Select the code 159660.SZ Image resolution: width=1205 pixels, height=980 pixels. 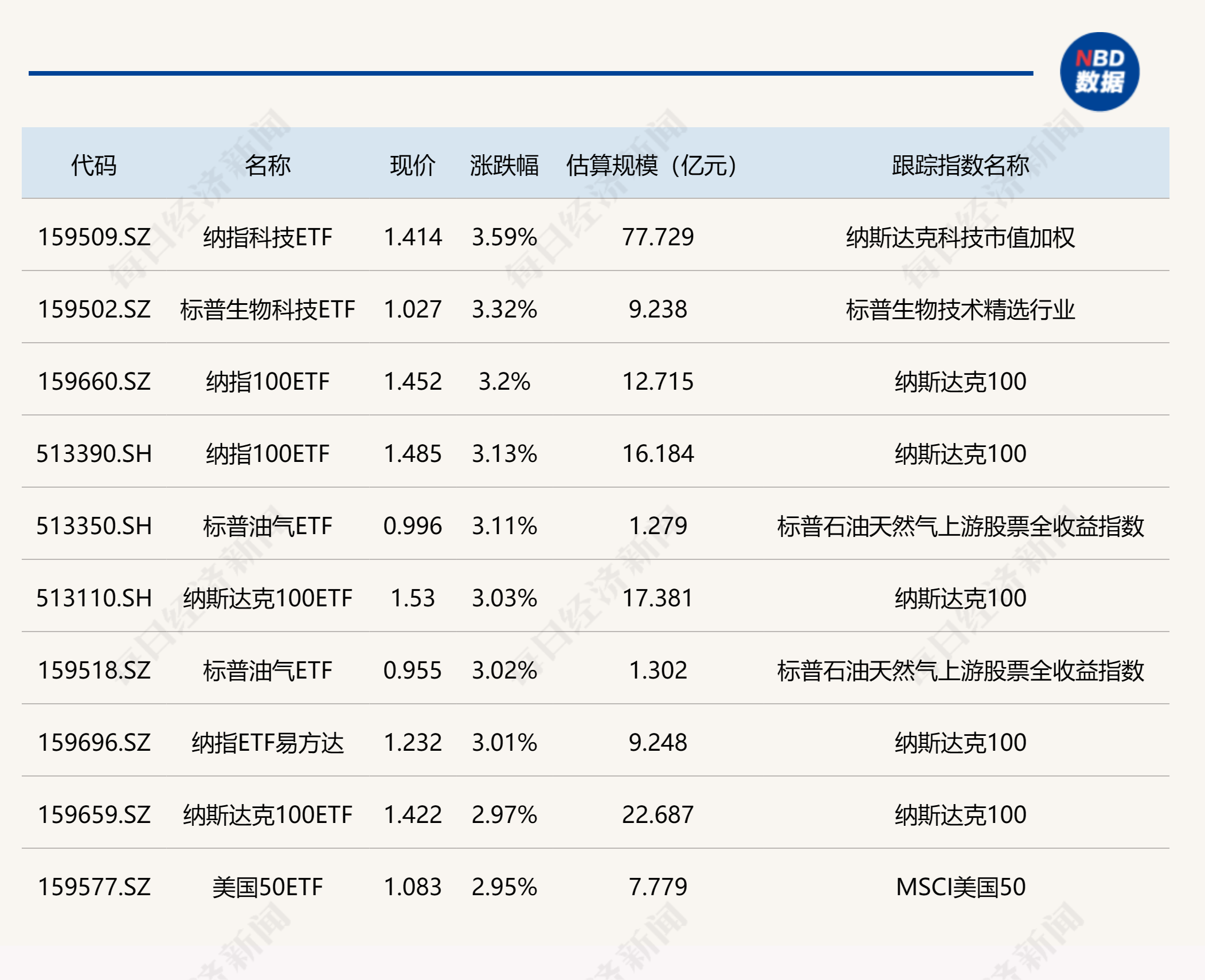[x=94, y=382]
